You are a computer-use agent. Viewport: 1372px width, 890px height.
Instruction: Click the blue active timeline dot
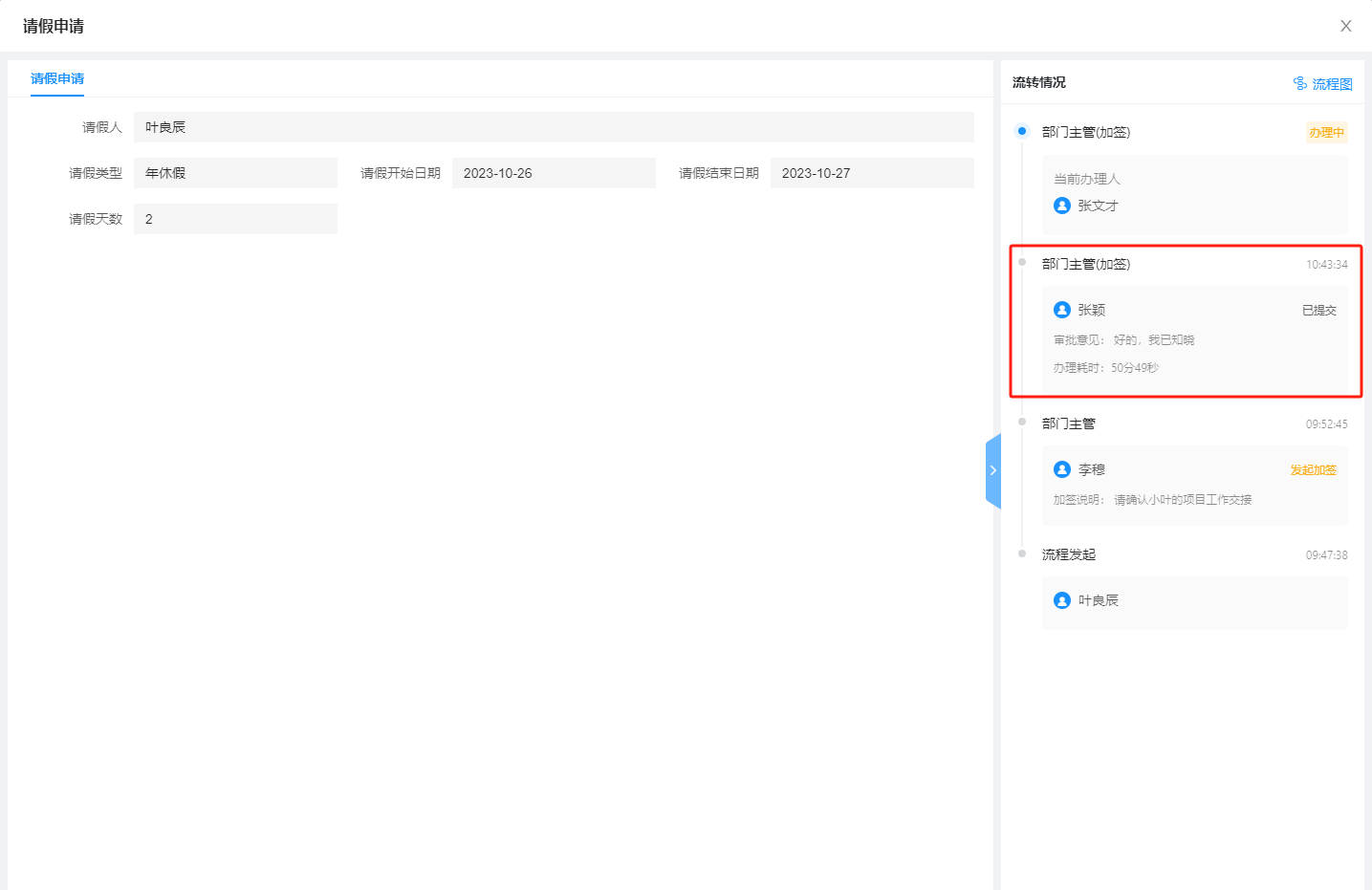point(1022,131)
